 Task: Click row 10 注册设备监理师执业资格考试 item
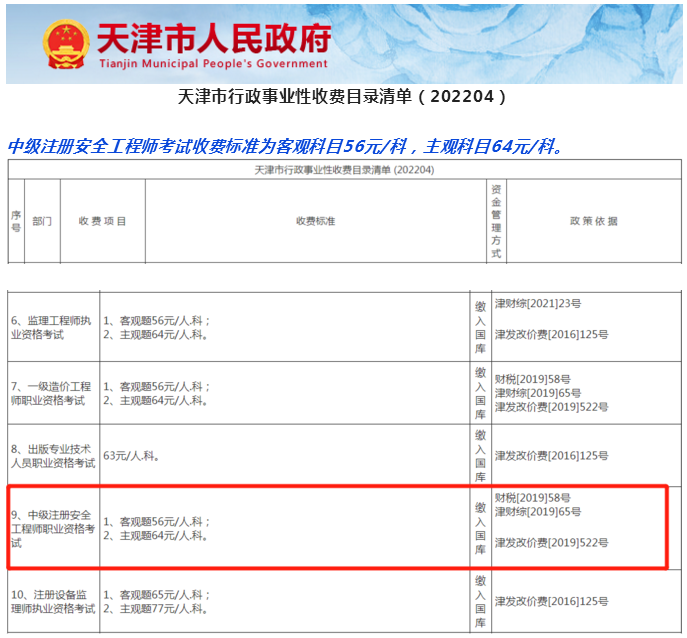(x=52, y=601)
